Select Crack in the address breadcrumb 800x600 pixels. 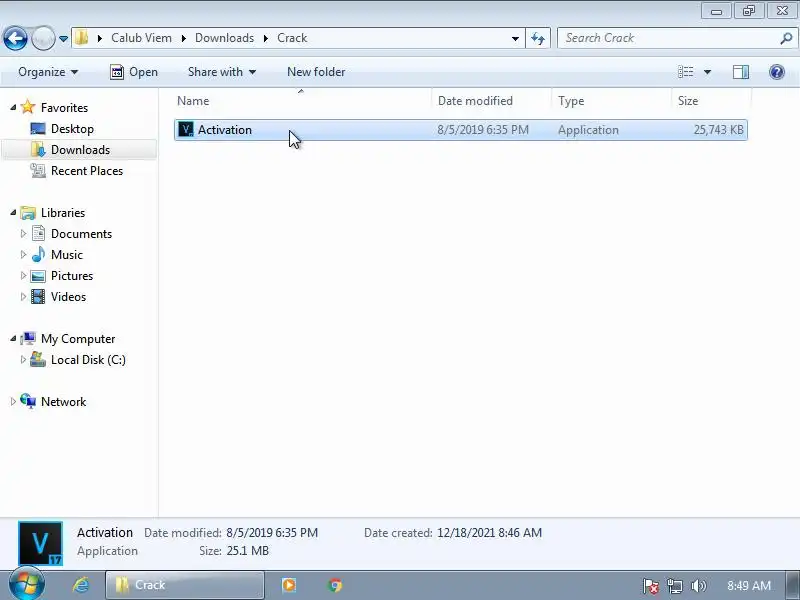[x=292, y=38]
